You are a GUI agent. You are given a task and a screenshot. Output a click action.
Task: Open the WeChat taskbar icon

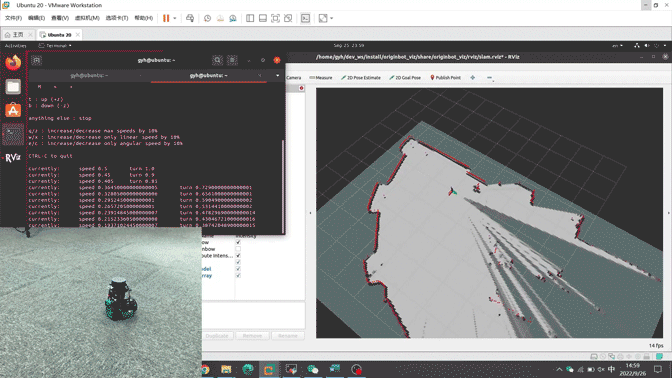(x=313, y=369)
